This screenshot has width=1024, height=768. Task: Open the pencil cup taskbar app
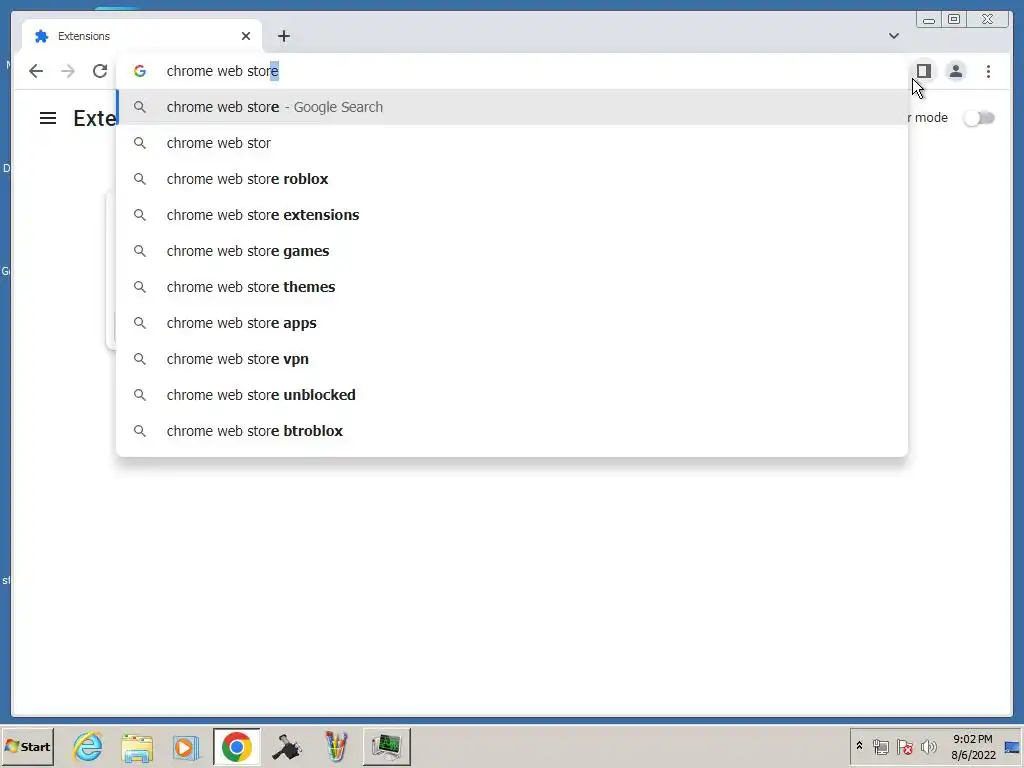coord(336,746)
